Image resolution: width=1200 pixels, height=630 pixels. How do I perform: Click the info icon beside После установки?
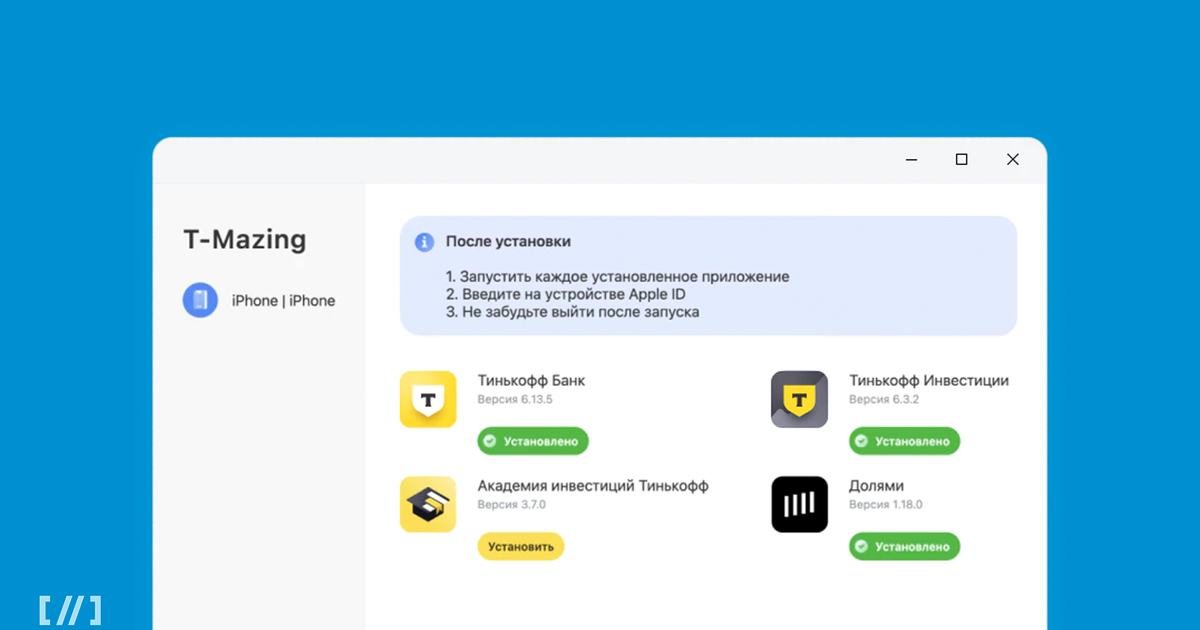(x=425, y=242)
